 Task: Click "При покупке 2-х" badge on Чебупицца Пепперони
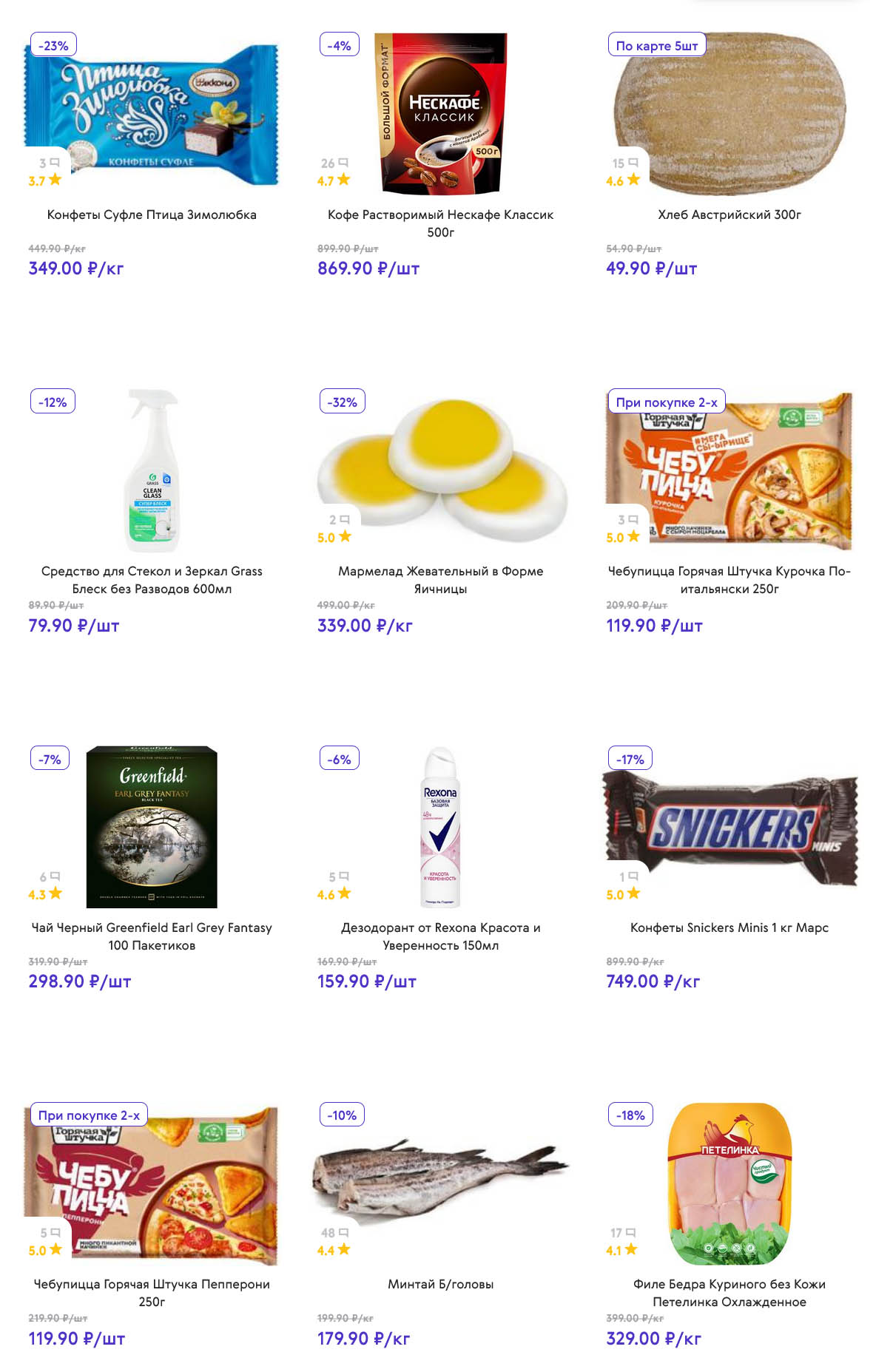point(89,1115)
